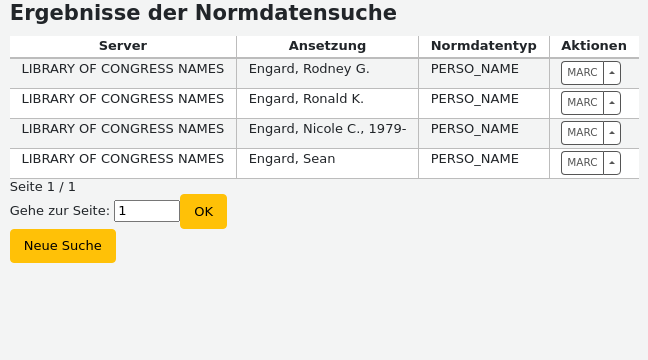This screenshot has width=648, height=360.
Task: Expand actions dropdown arrow for Rodney G. row
Action: pos(612,73)
